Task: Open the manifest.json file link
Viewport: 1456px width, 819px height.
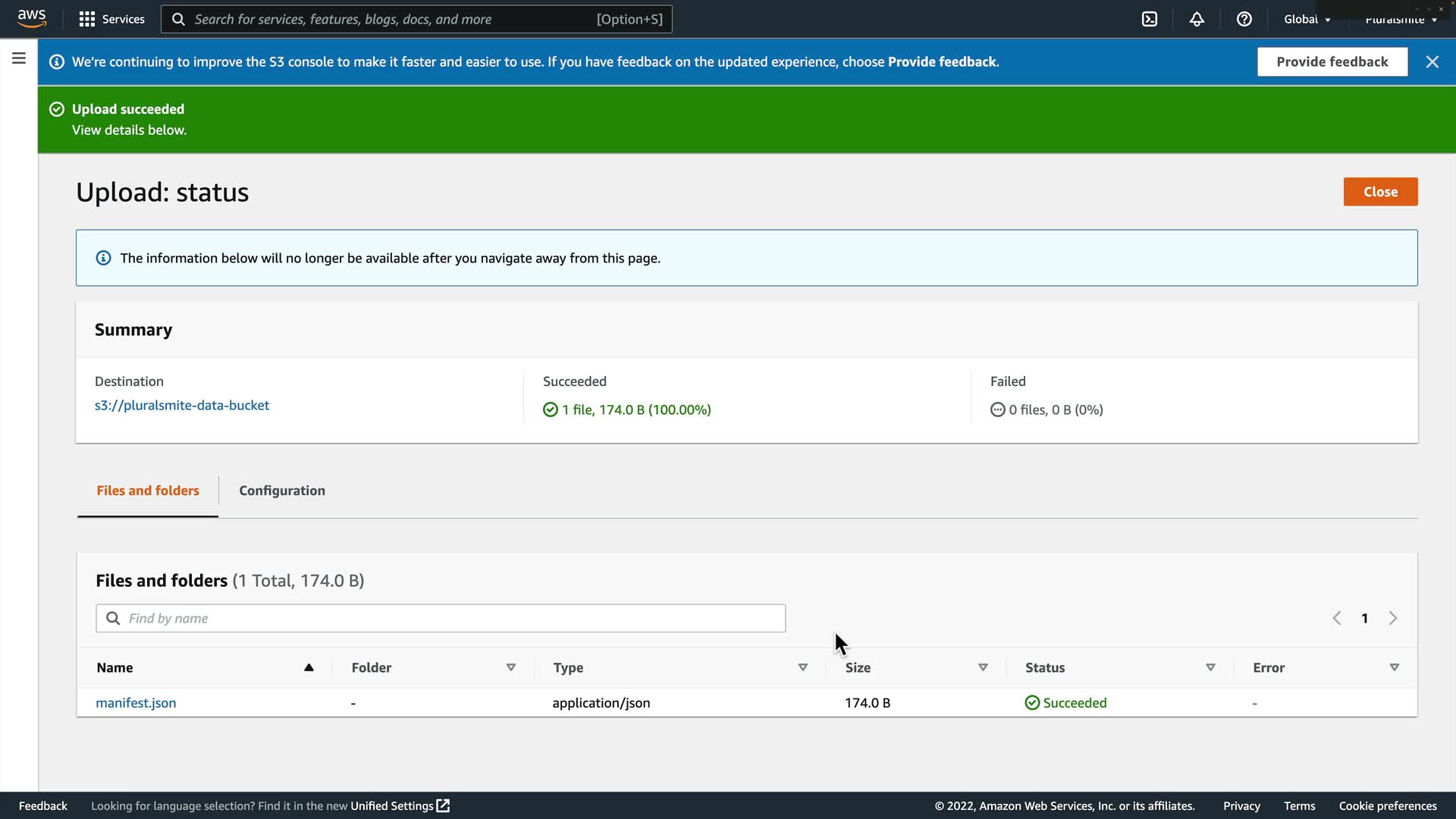Action: click(136, 703)
